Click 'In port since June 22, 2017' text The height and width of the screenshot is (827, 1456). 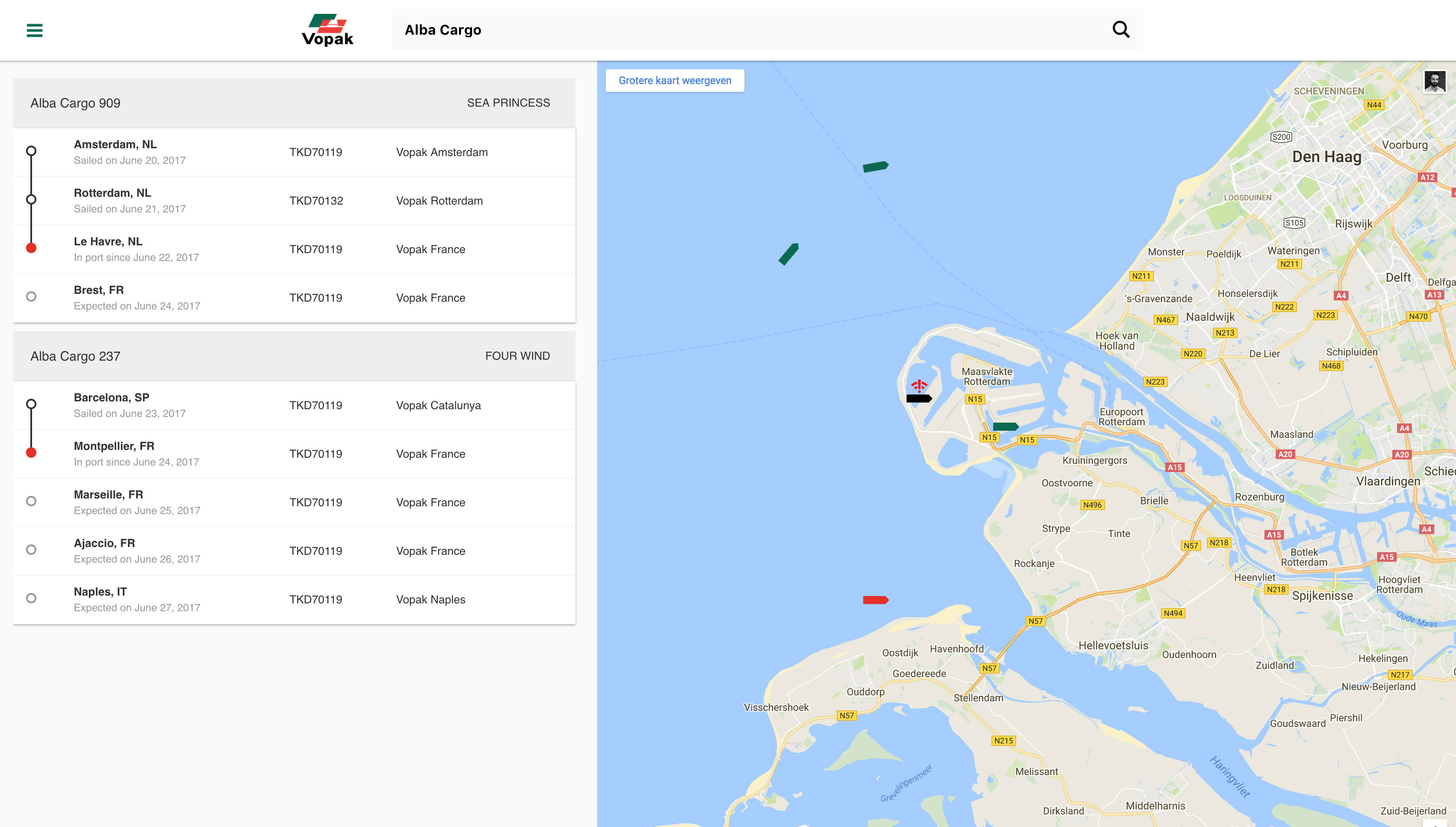(x=136, y=258)
